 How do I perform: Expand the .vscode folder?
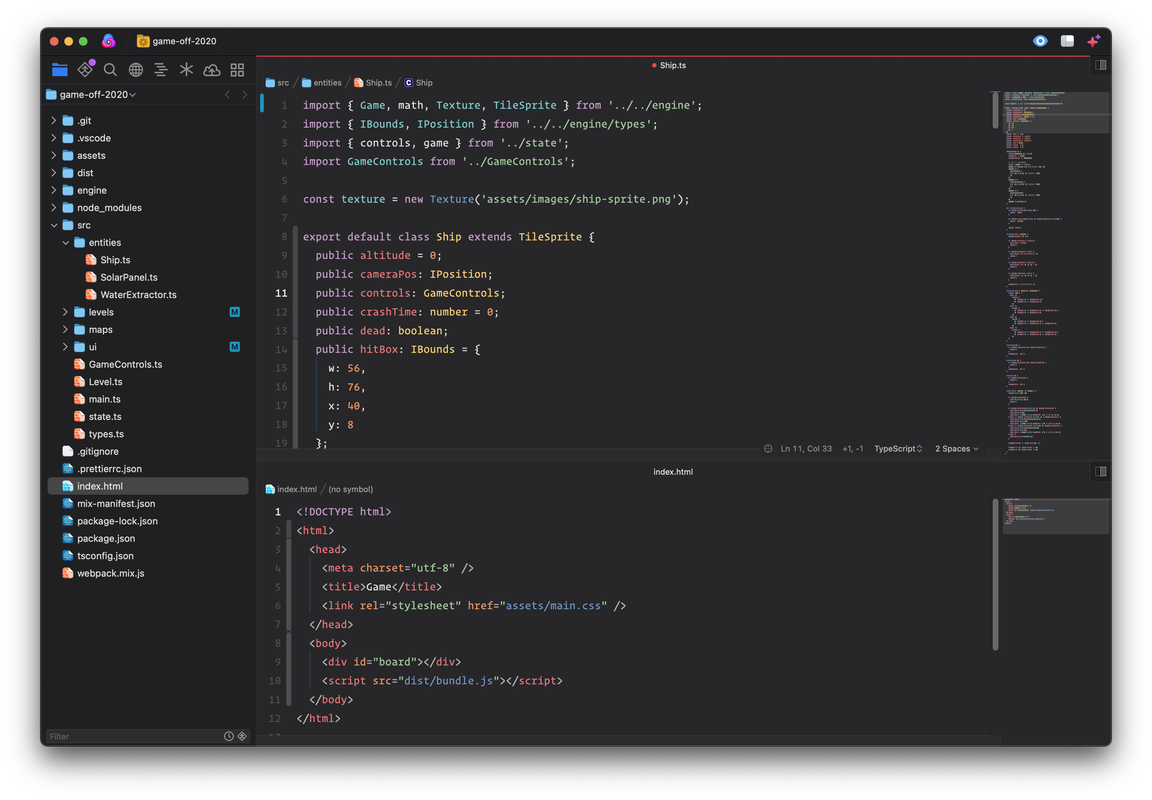tap(54, 138)
